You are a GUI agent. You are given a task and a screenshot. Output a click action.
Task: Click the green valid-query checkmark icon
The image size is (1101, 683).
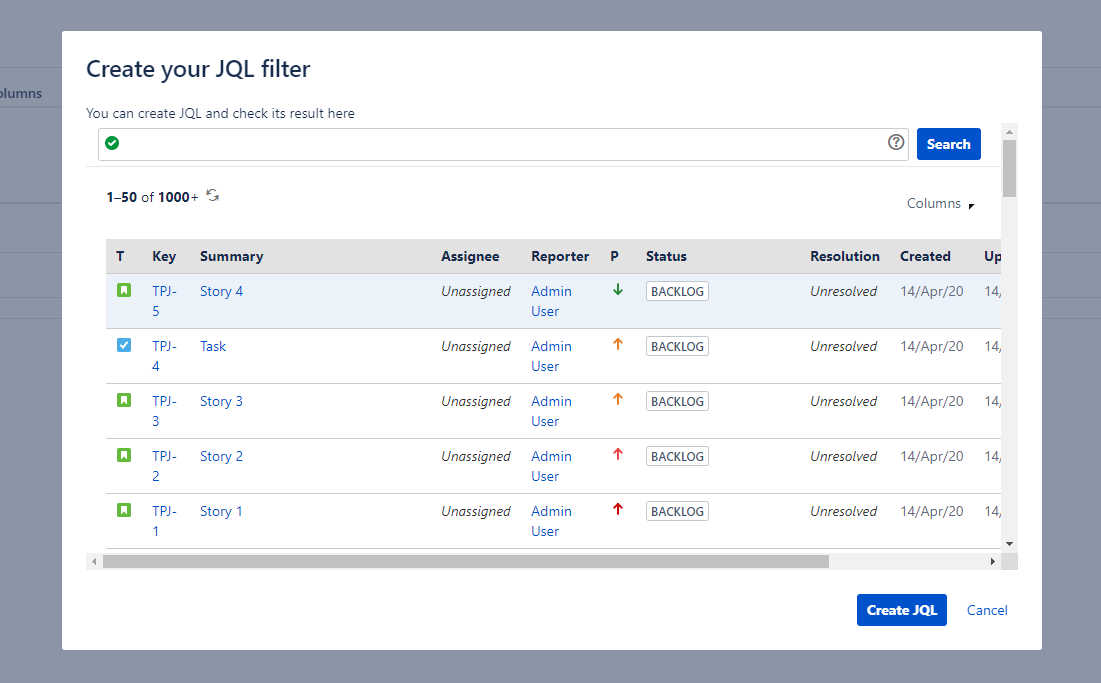tap(112, 144)
